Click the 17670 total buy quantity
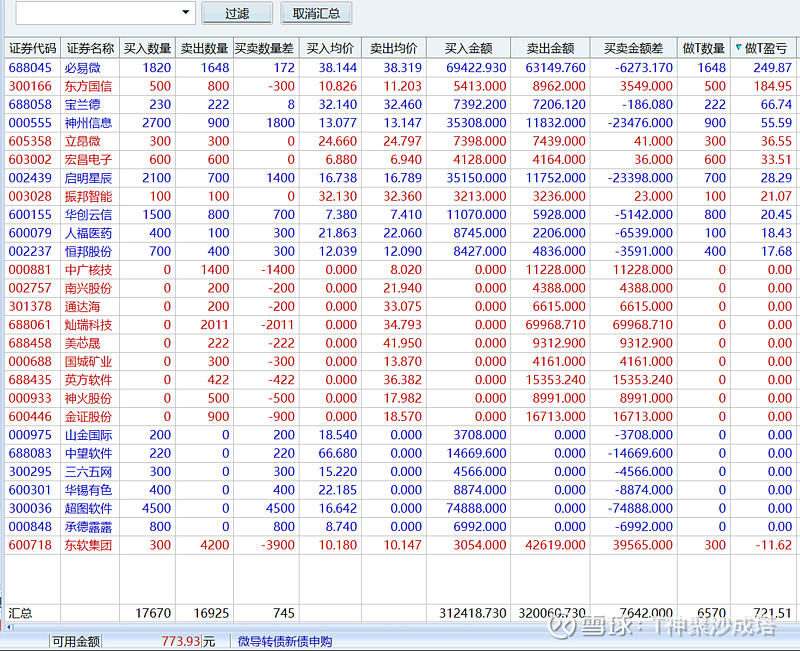The height and width of the screenshot is (651, 800). coord(153,613)
